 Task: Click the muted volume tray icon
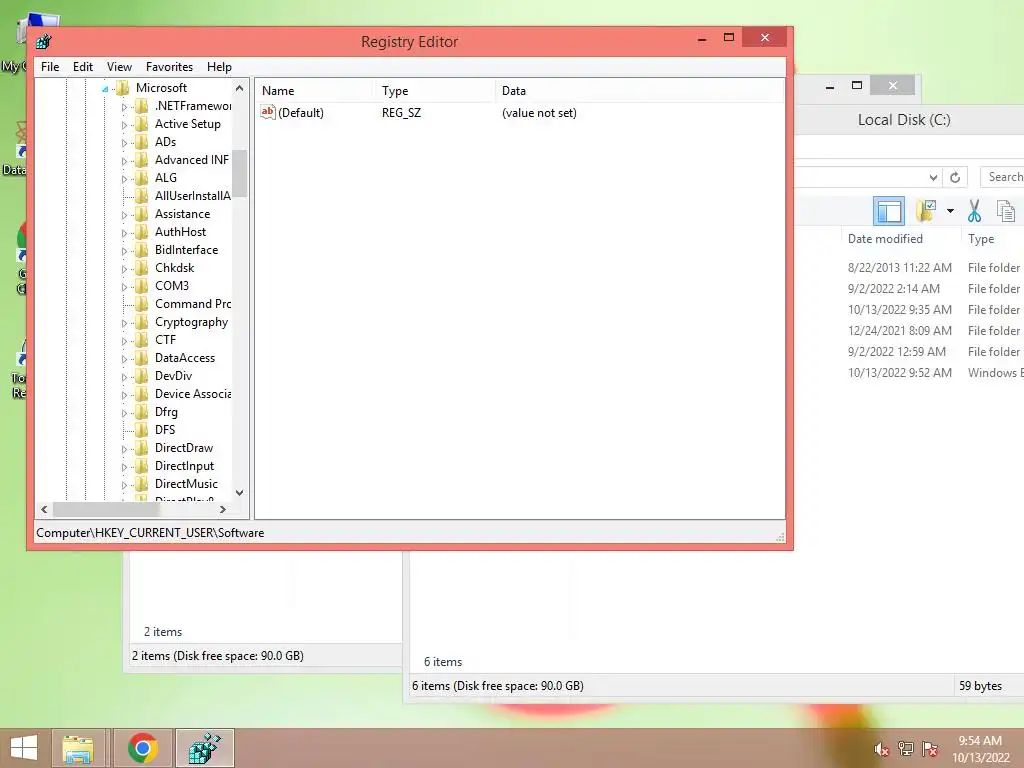(x=882, y=749)
